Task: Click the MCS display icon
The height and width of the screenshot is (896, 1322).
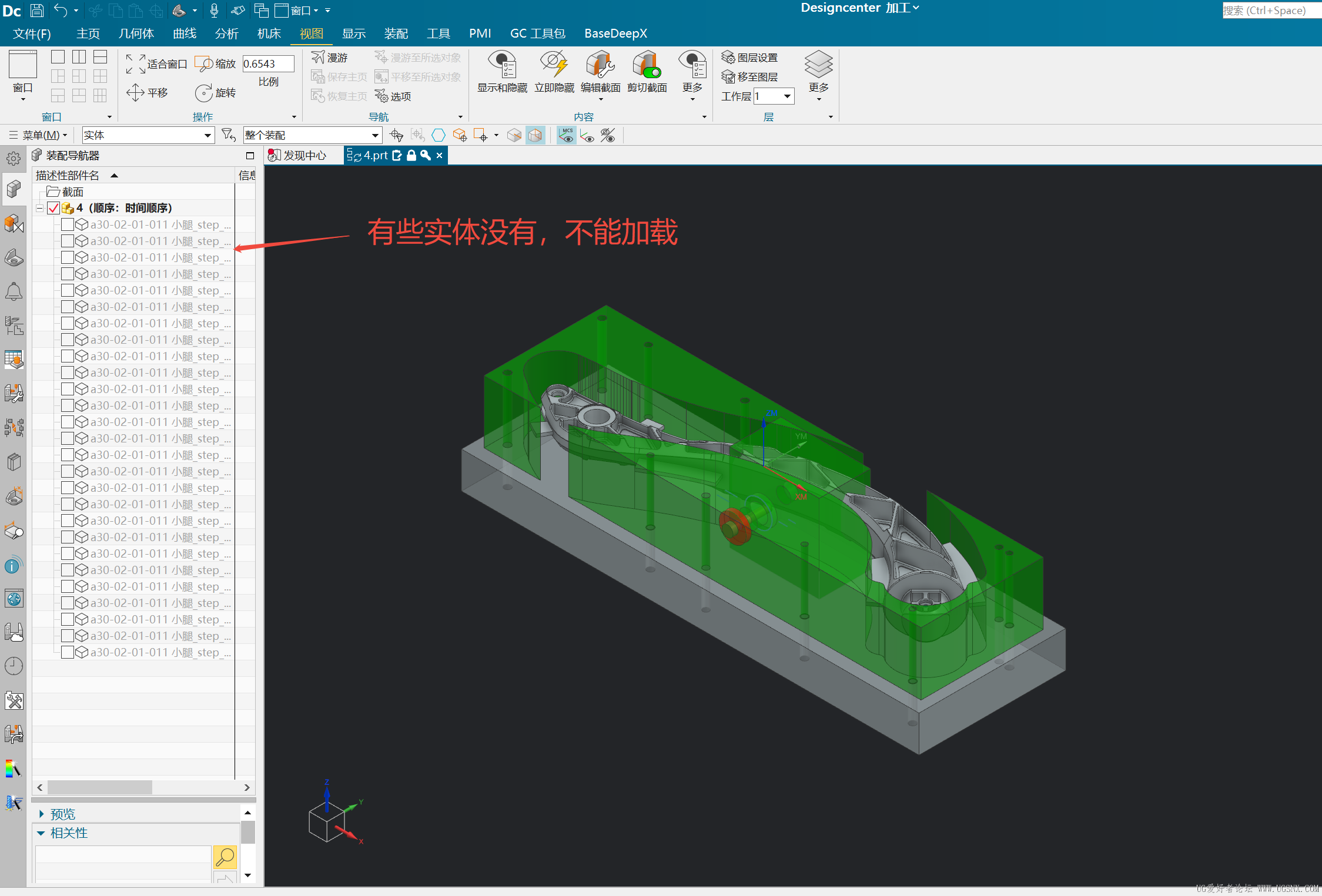Action: click(x=567, y=135)
